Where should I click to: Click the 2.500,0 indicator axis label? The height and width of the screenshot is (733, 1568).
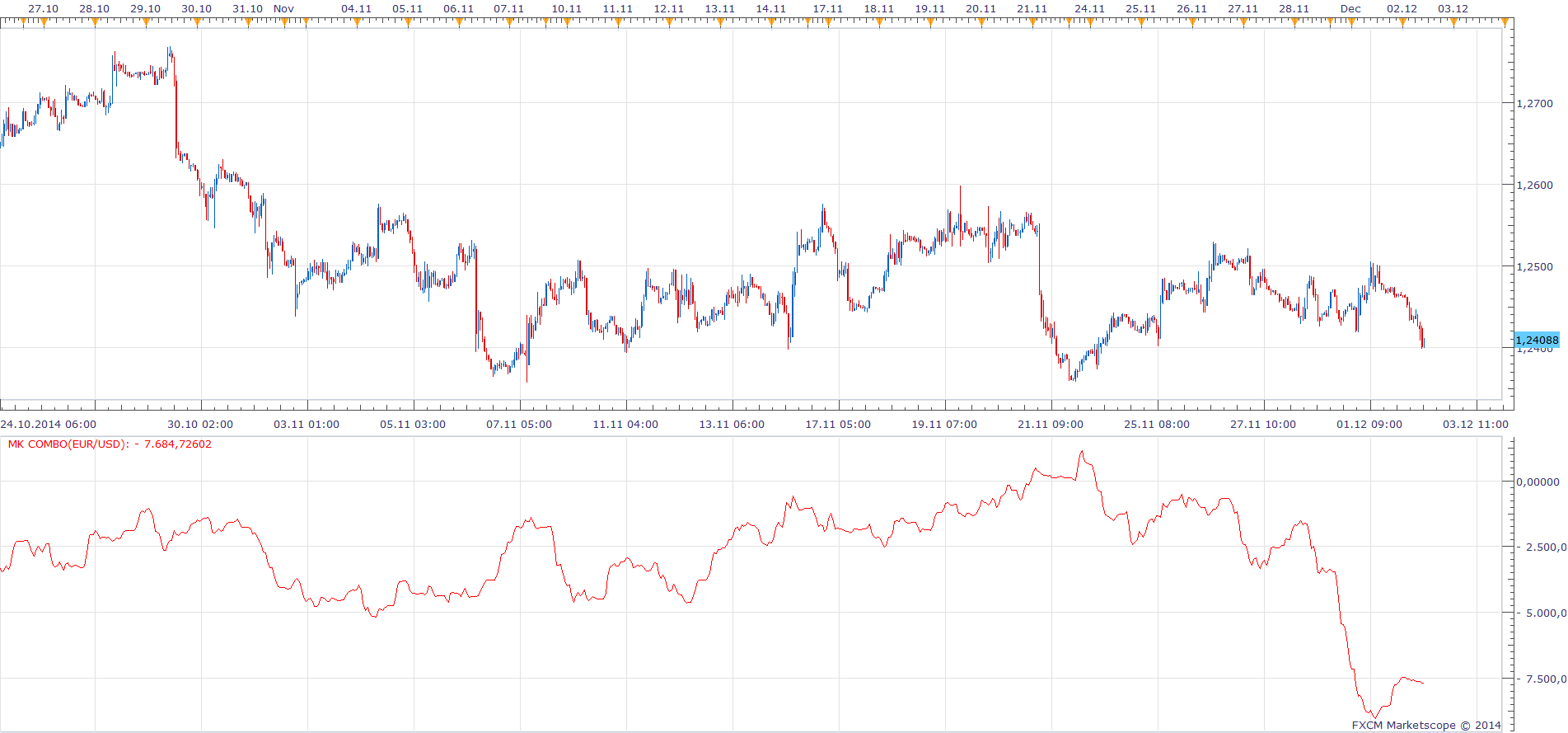pyautogui.click(x=1542, y=547)
